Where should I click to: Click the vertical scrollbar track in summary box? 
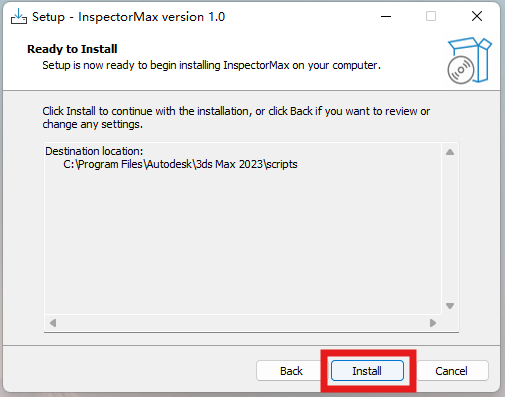[x=450, y=229]
